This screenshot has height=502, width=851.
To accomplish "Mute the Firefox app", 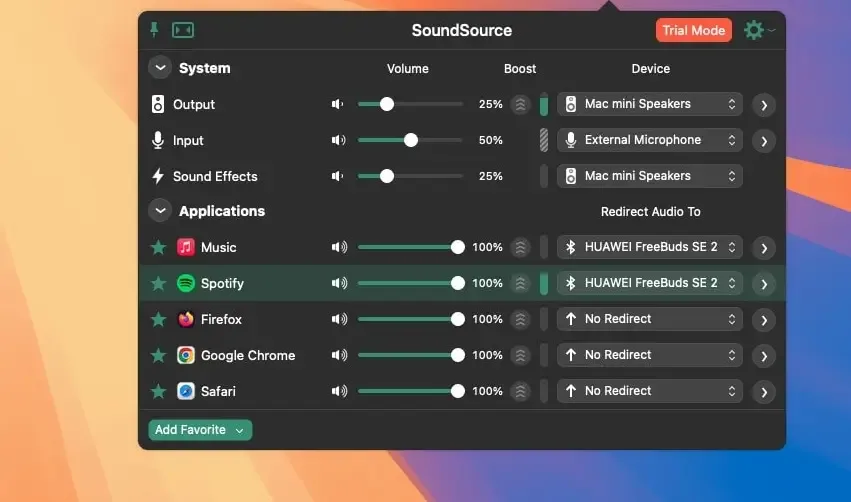I will [339, 319].
